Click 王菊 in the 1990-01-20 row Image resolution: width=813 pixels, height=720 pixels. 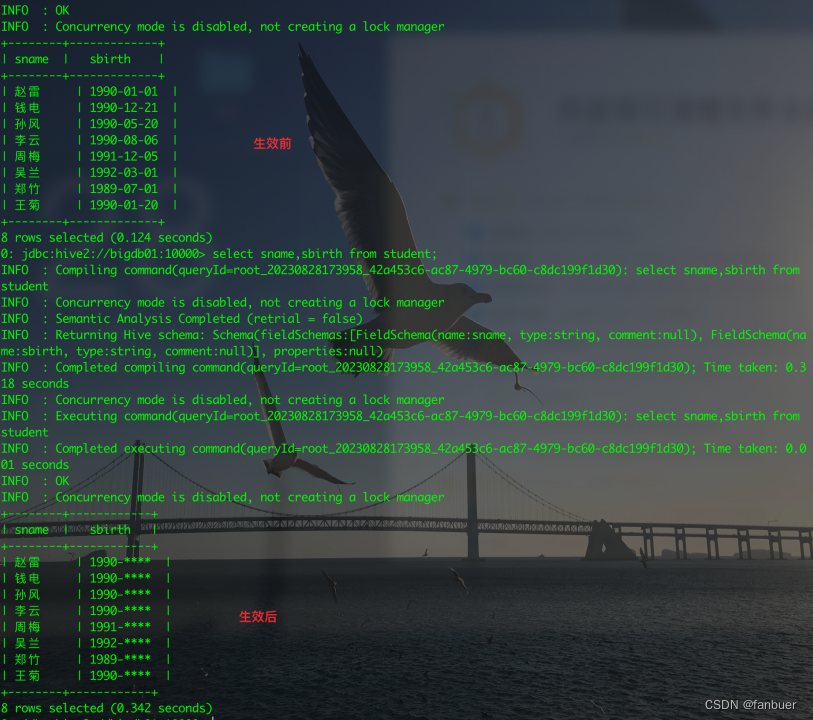(x=27, y=205)
